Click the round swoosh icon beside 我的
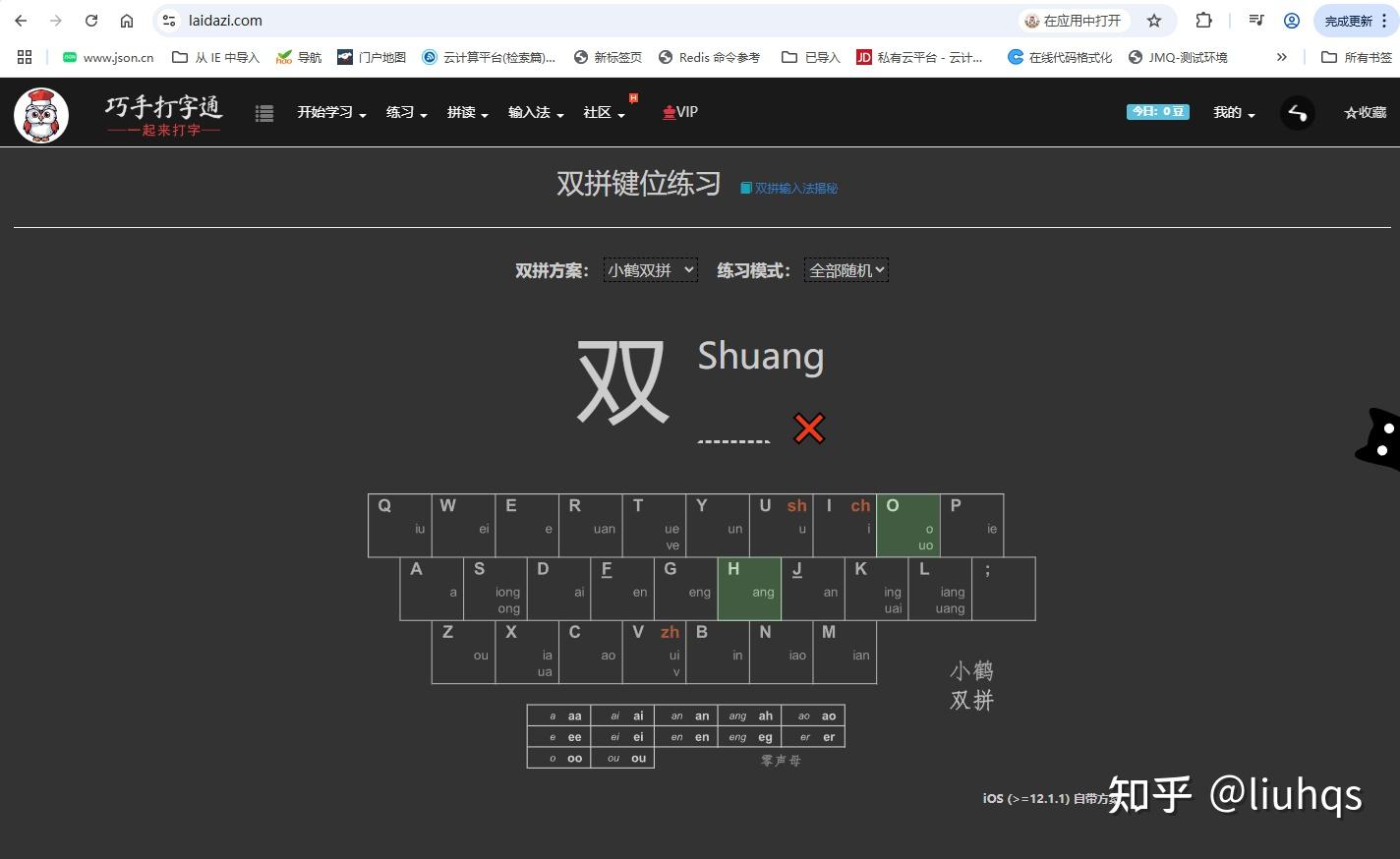 pyautogui.click(x=1298, y=113)
